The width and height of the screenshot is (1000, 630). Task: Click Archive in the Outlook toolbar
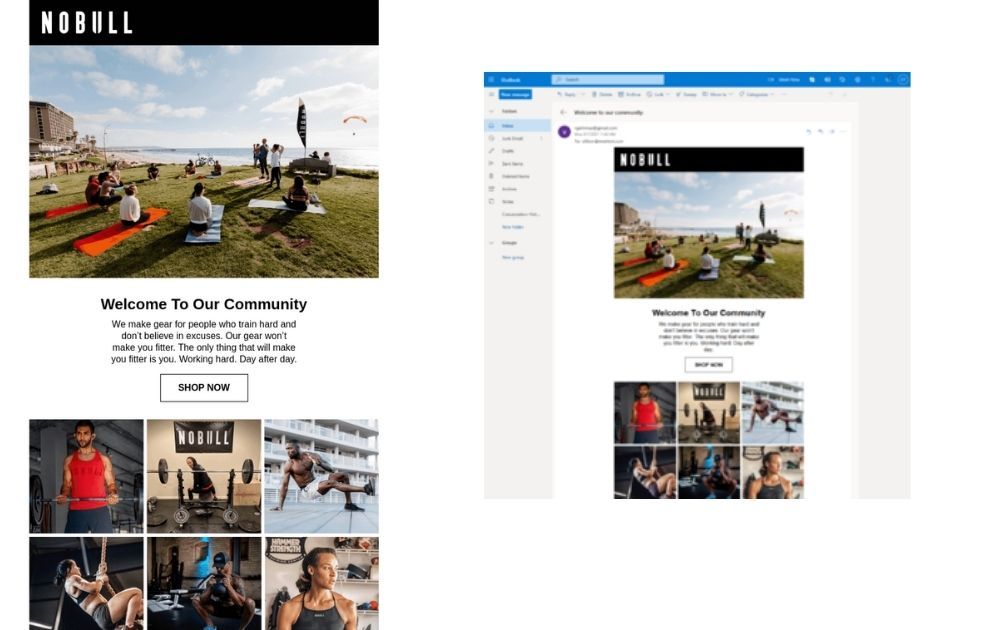click(629, 94)
